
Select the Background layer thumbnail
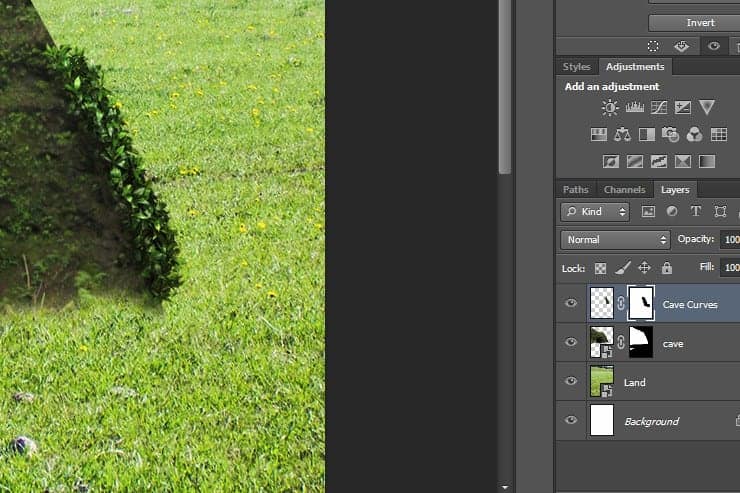(x=602, y=420)
